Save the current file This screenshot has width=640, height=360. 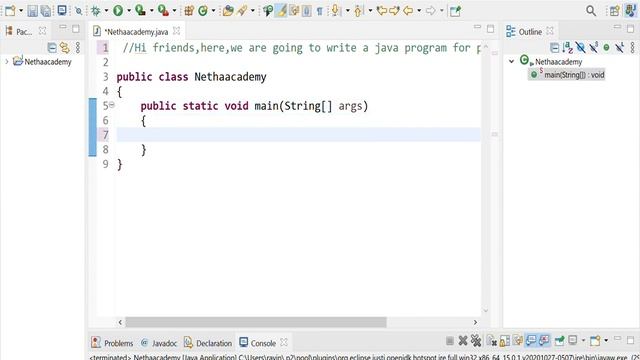point(32,11)
